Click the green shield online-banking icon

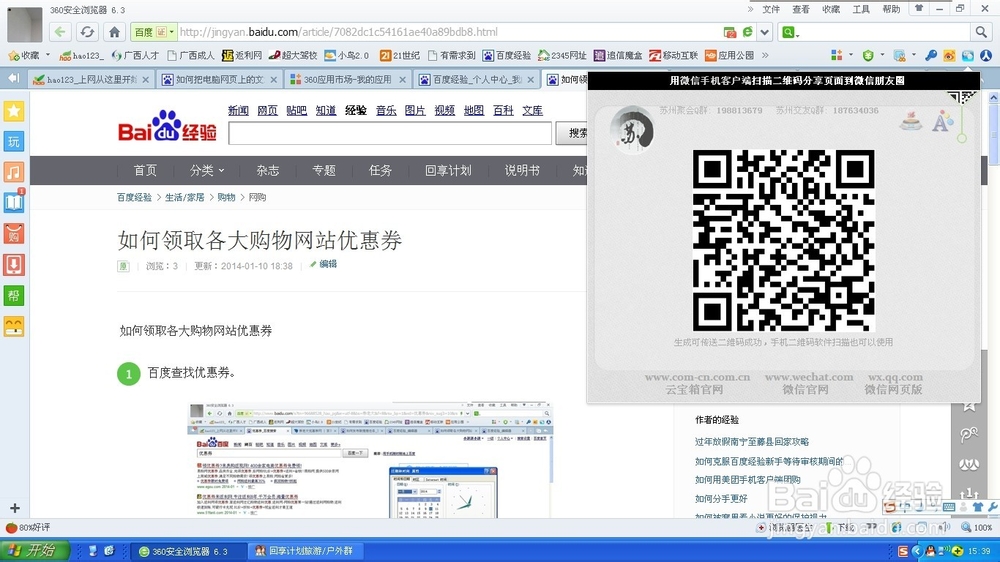tap(868, 55)
